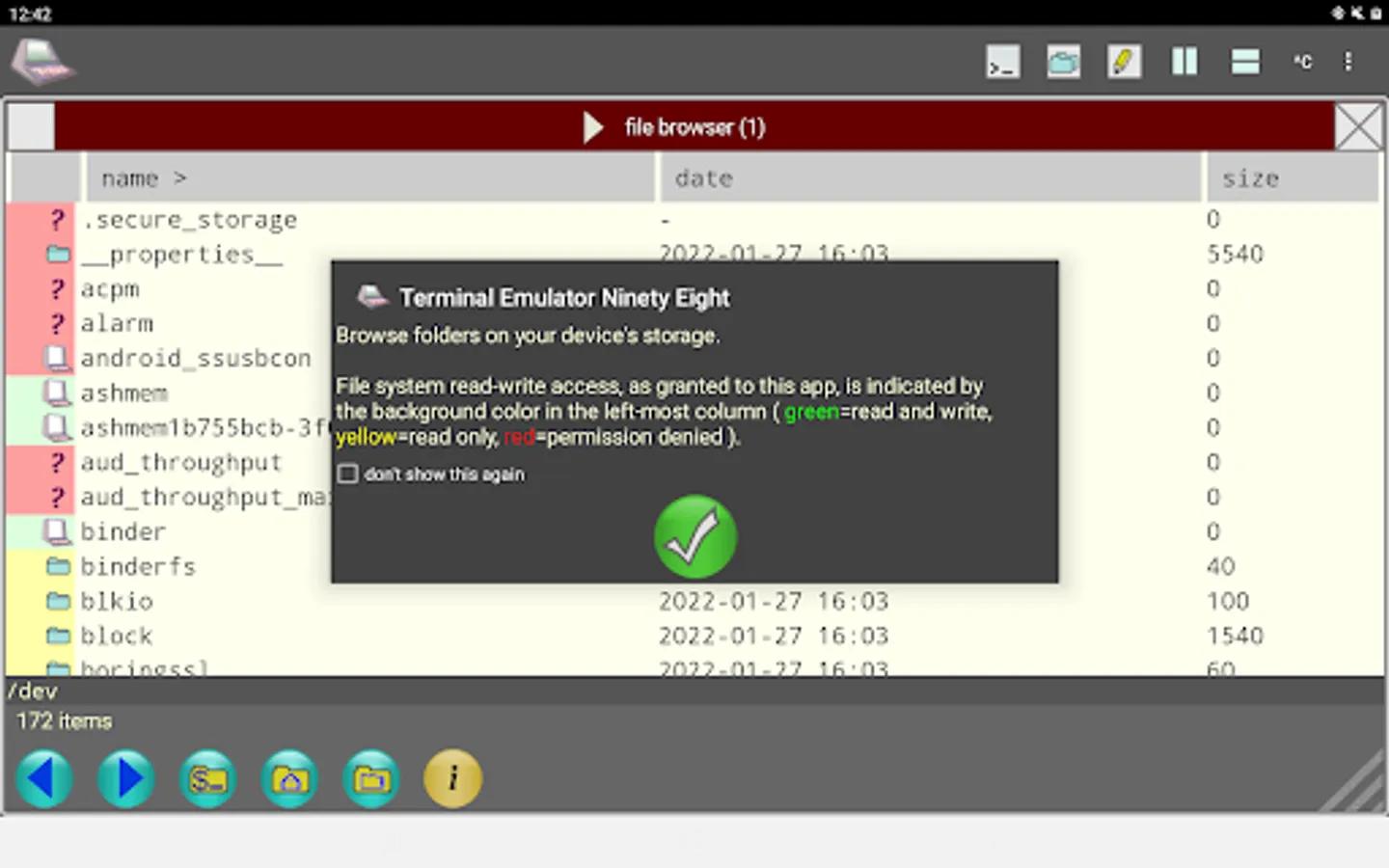Open the text editor pencil icon
This screenshot has width=1389, height=868.
point(1124,63)
